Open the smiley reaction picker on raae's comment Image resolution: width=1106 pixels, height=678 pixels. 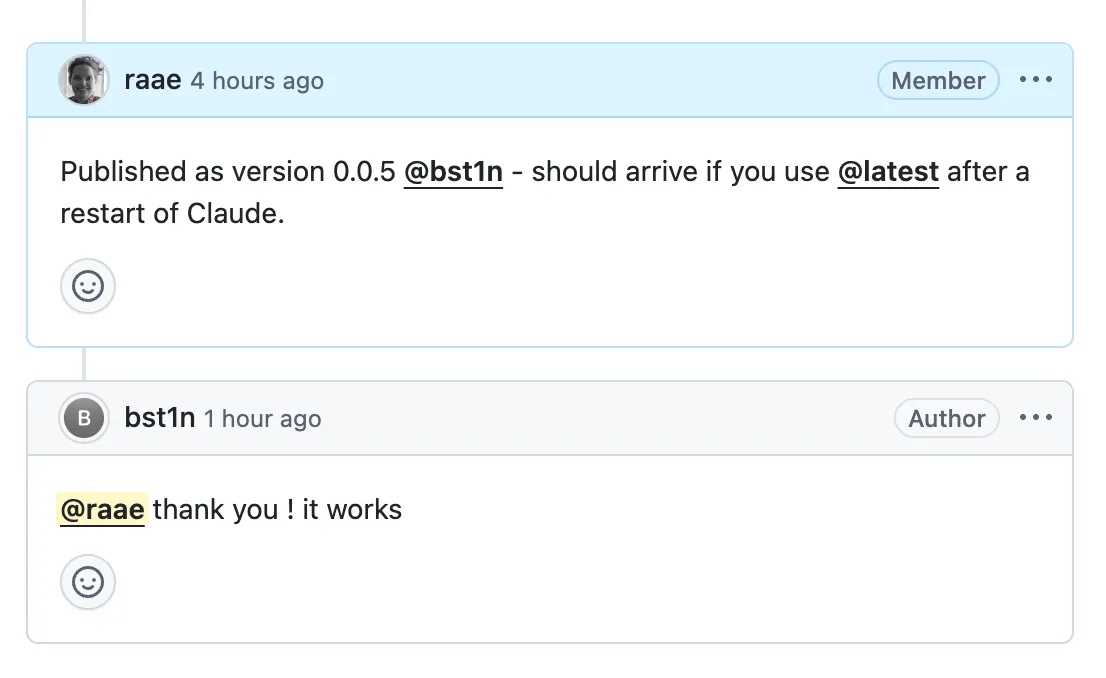(88, 286)
